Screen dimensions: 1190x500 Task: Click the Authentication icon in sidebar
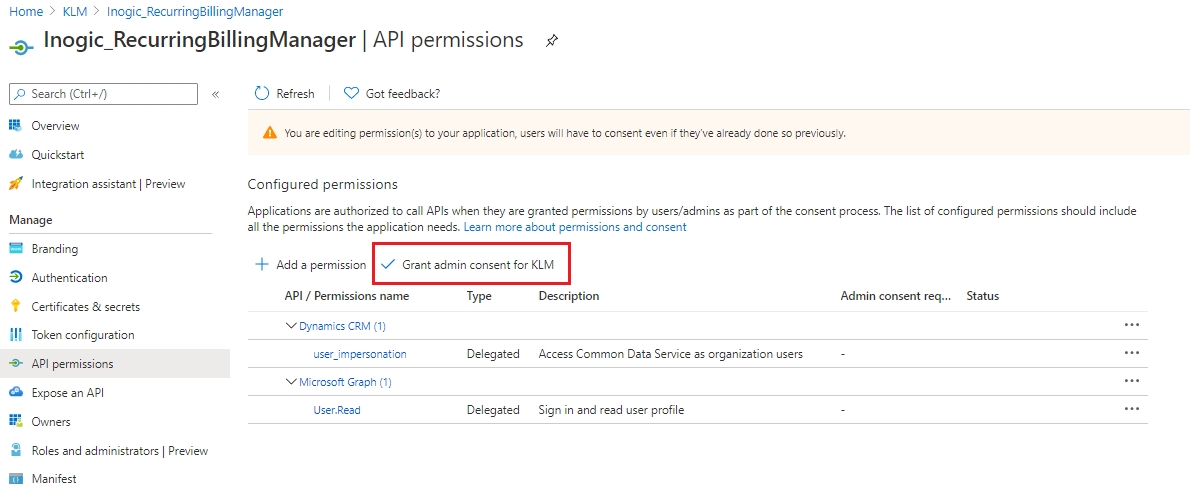[x=15, y=278]
